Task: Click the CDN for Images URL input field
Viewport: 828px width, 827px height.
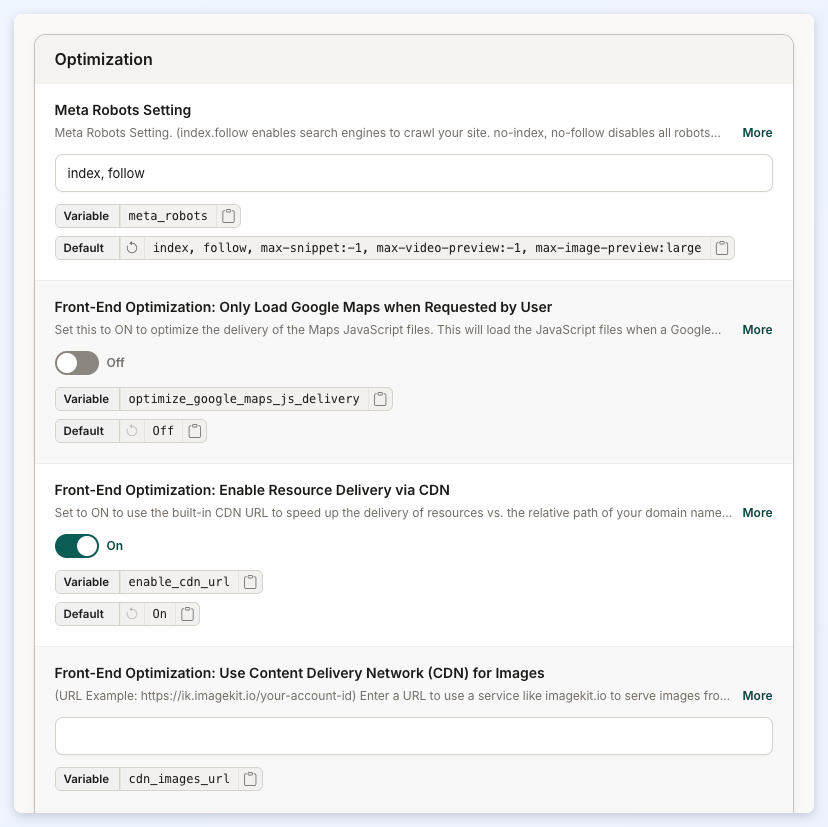Action: tap(414, 736)
